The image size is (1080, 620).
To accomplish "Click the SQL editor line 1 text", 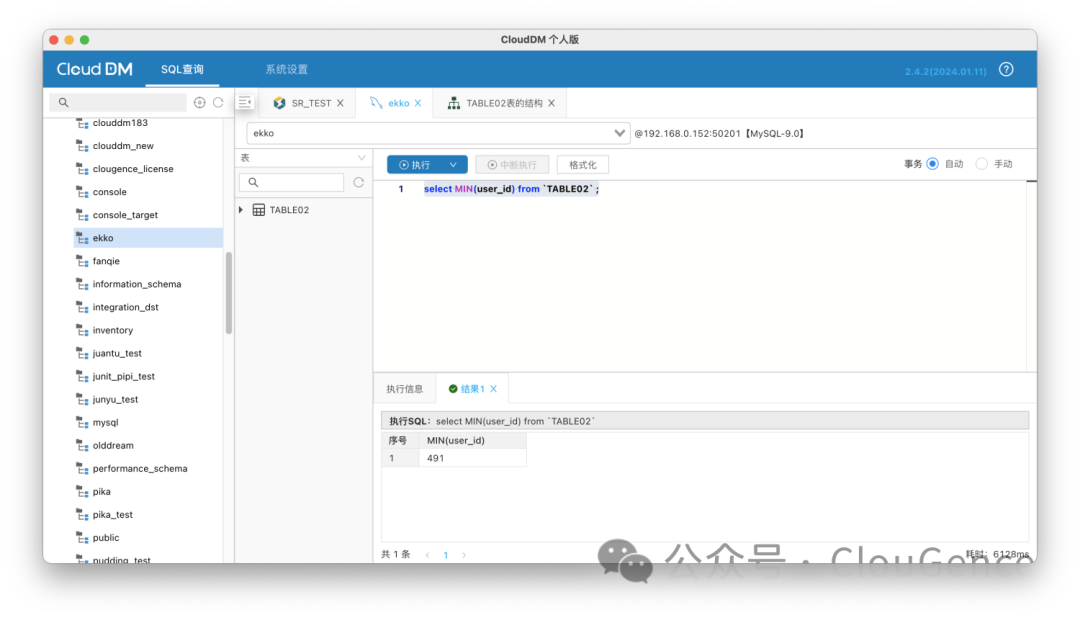I will (511, 189).
